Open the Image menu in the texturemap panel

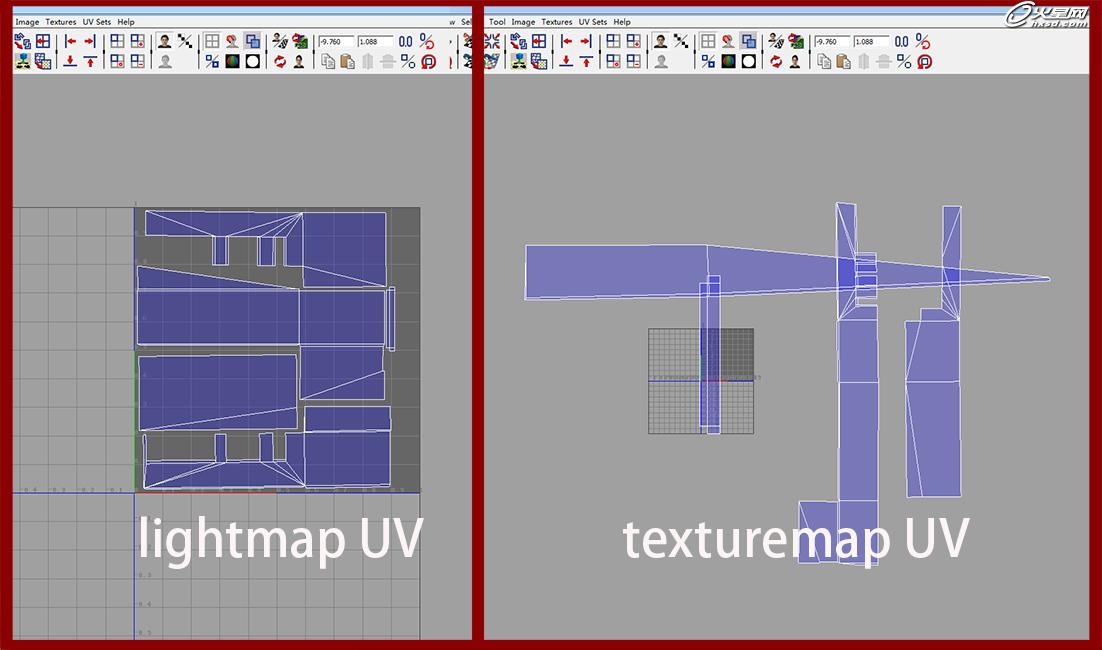pyautogui.click(x=523, y=21)
